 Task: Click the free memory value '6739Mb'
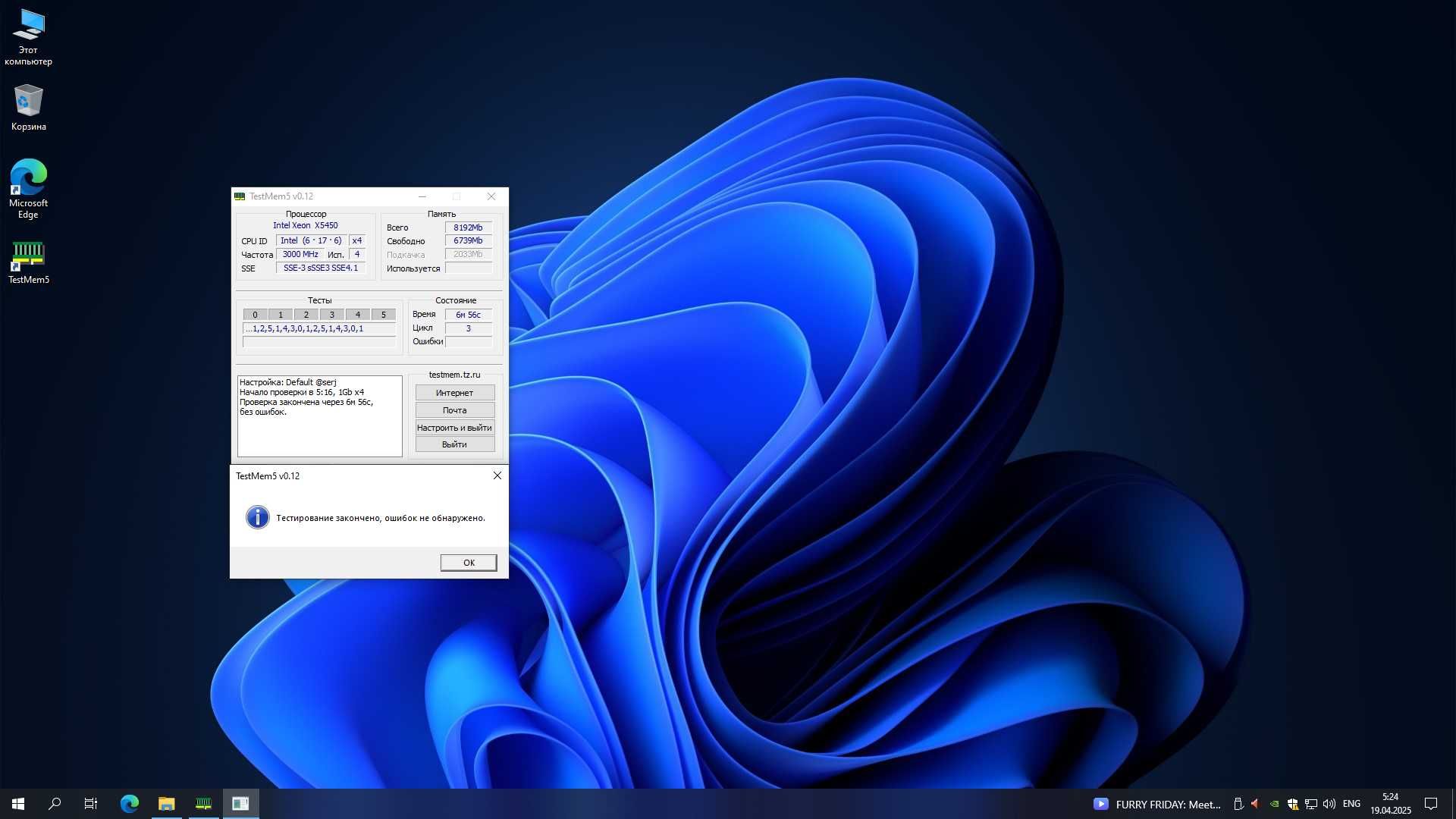click(468, 240)
